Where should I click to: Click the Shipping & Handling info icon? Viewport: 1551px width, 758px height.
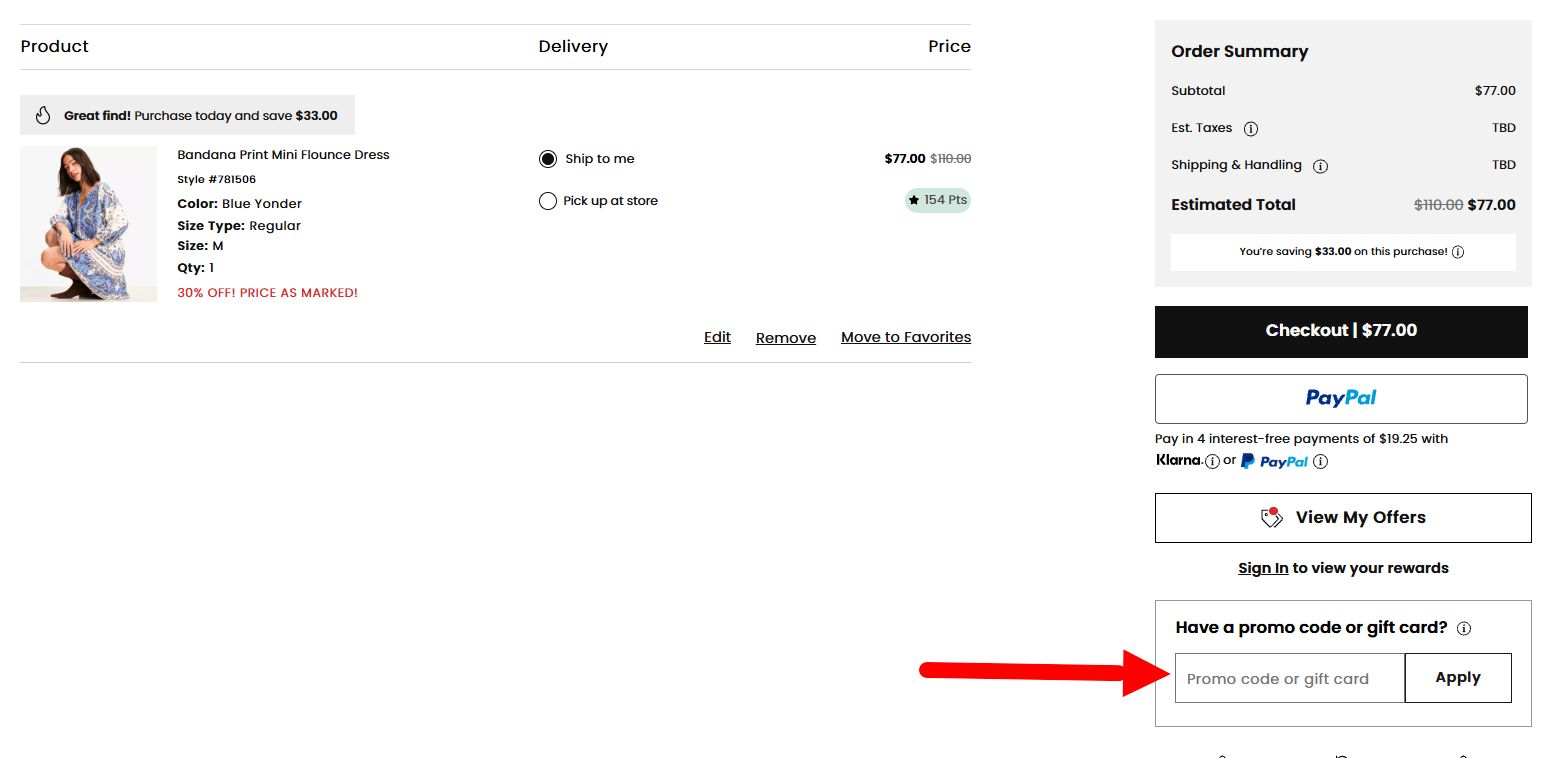coord(1321,166)
